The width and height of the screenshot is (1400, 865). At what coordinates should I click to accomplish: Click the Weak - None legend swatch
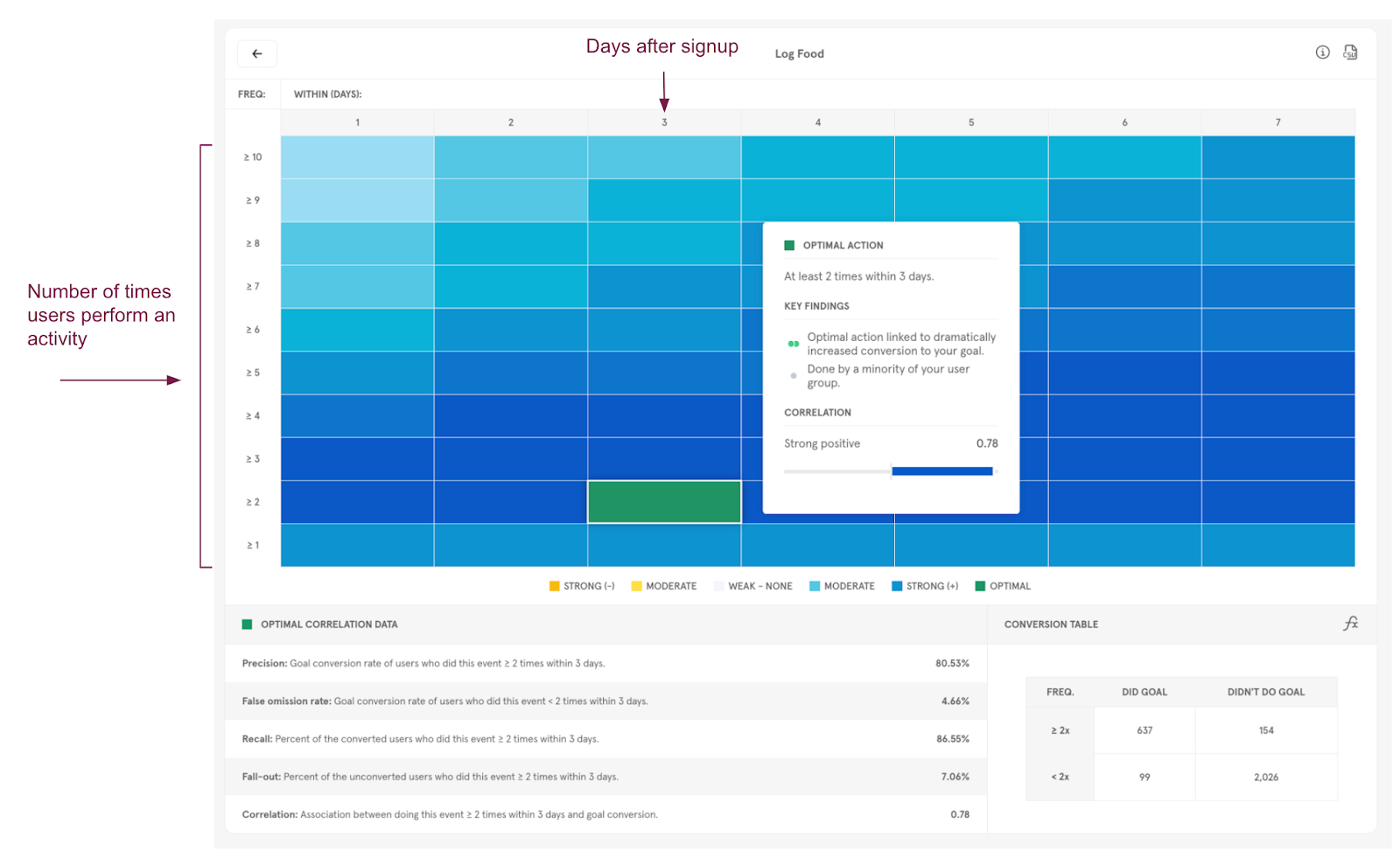click(719, 586)
